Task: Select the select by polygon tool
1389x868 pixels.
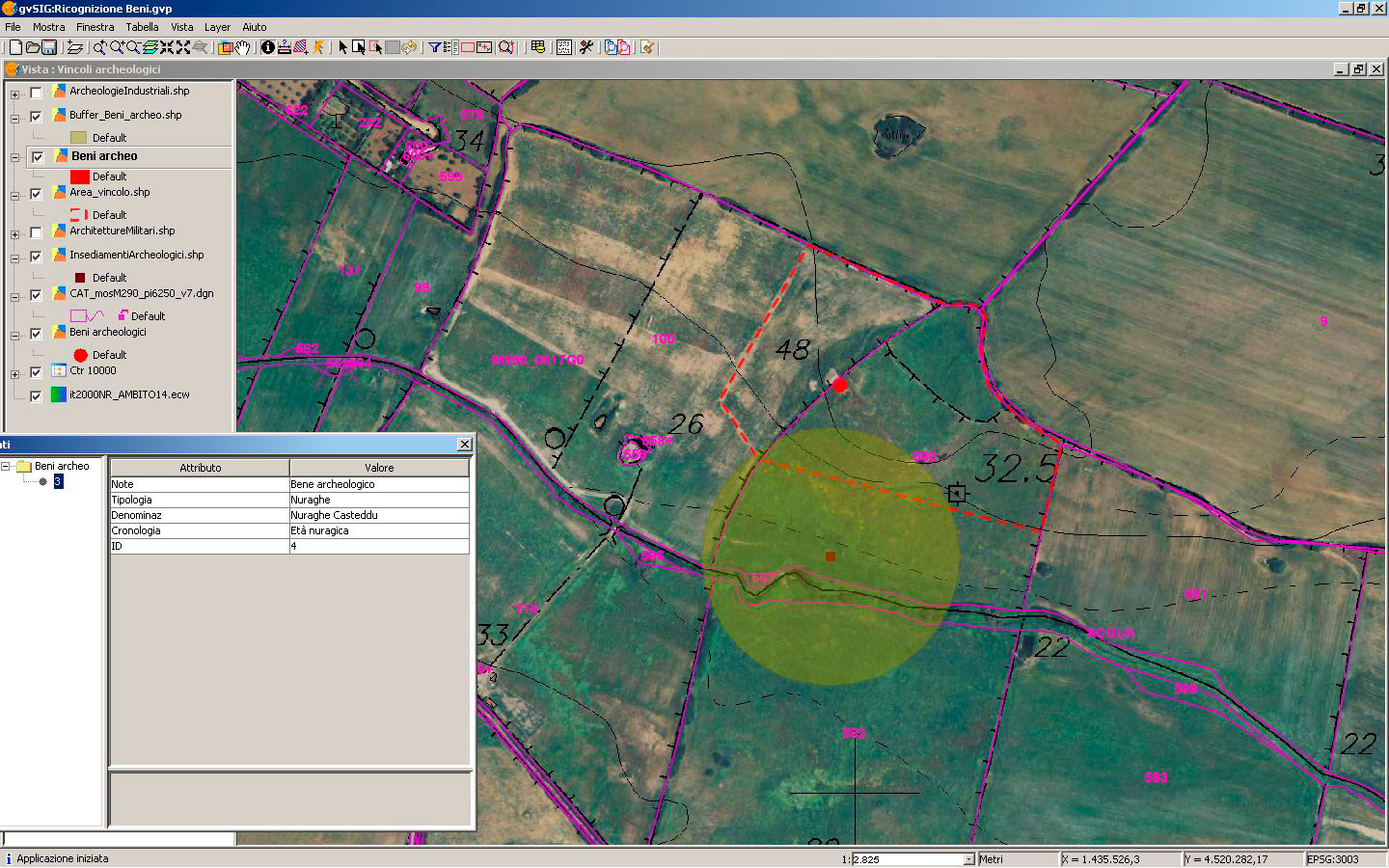Action: pos(376,47)
